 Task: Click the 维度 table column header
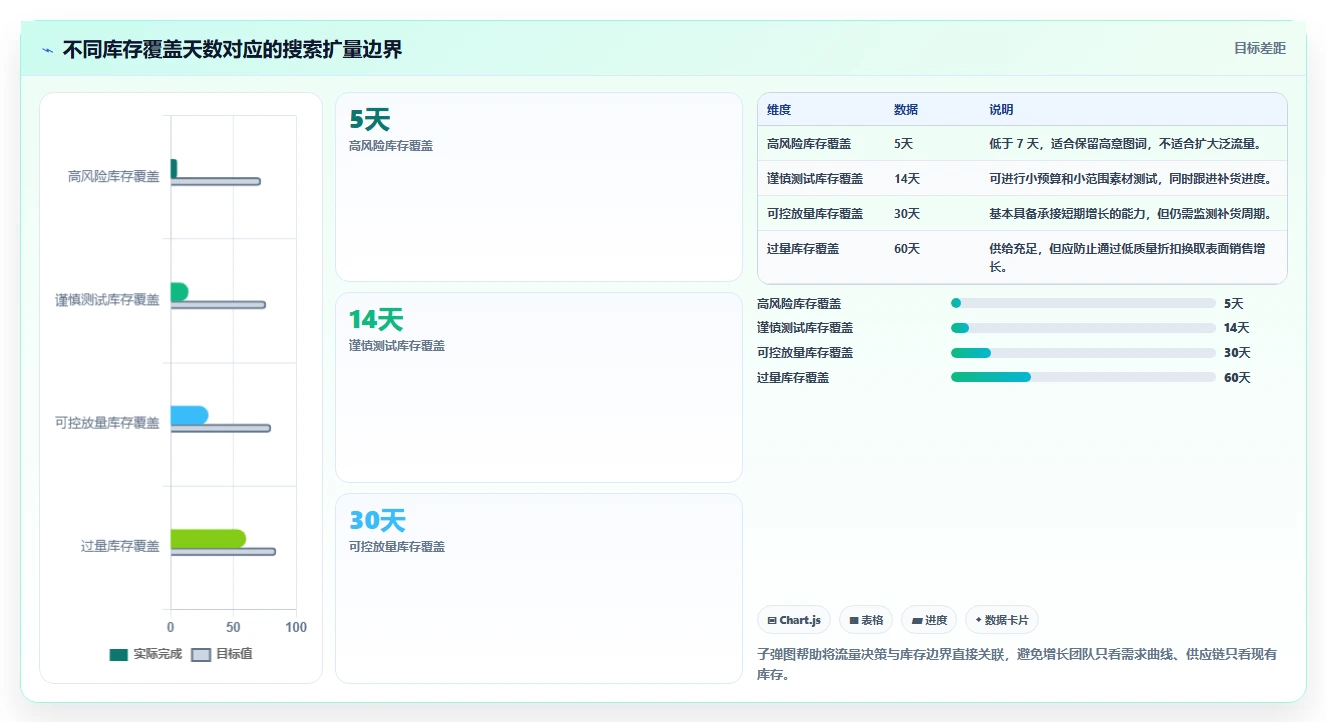click(779, 110)
